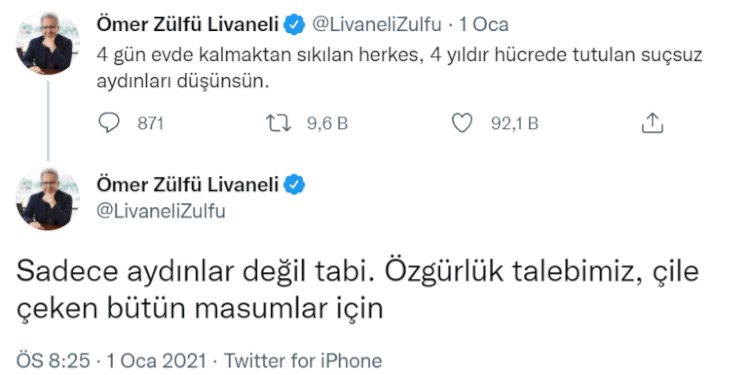Image resolution: width=750 pixels, height=375 pixels.
Task: Click the verified badge in the first tweet
Action: click(295, 25)
